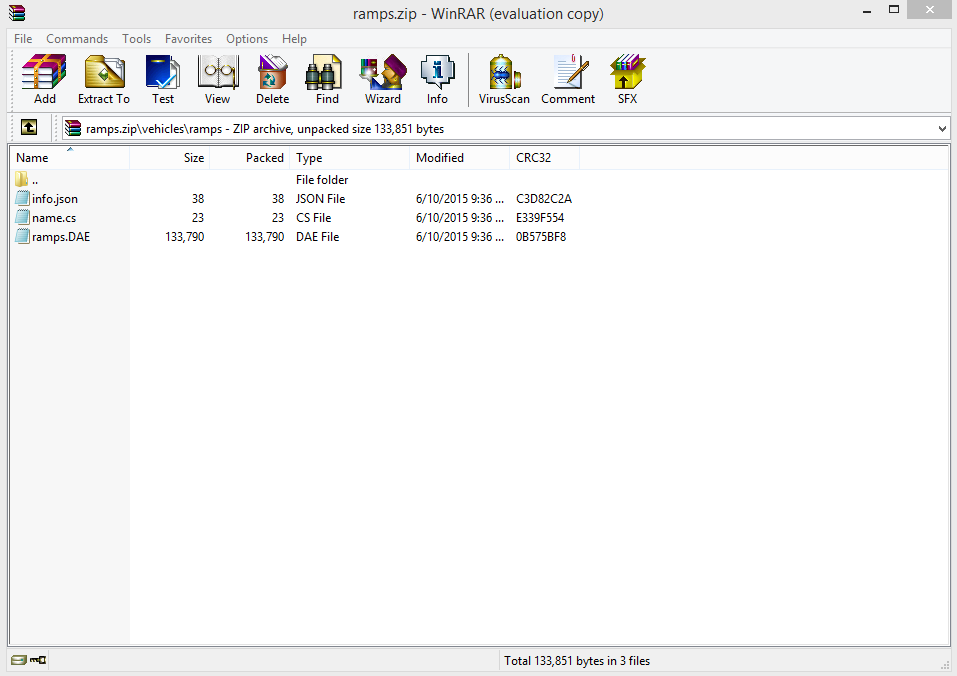Open the Find binoculars tool

point(327,79)
